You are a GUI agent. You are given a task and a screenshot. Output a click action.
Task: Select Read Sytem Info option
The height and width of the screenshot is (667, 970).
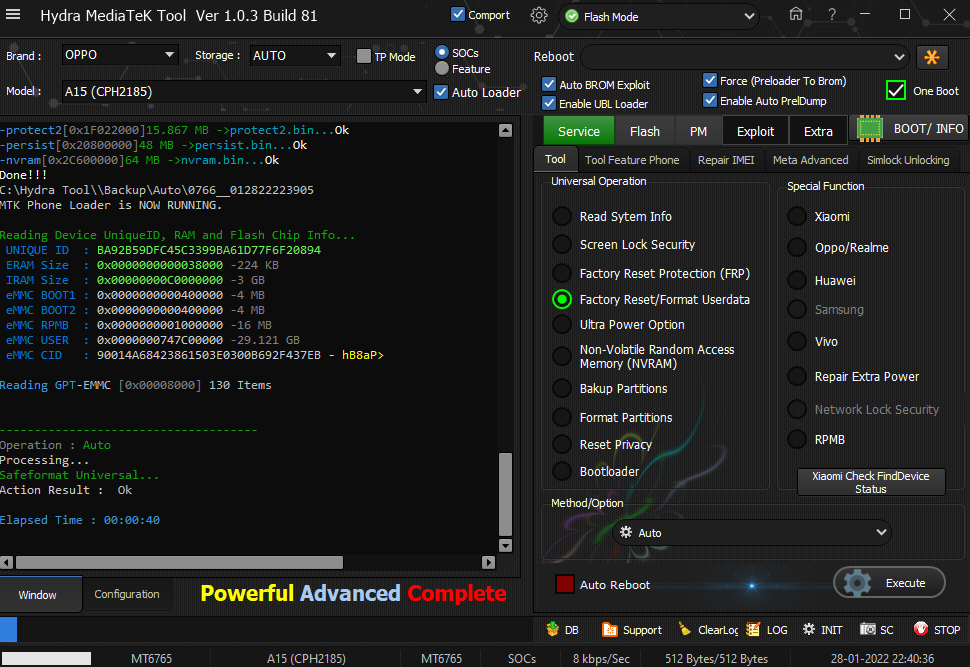562,217
